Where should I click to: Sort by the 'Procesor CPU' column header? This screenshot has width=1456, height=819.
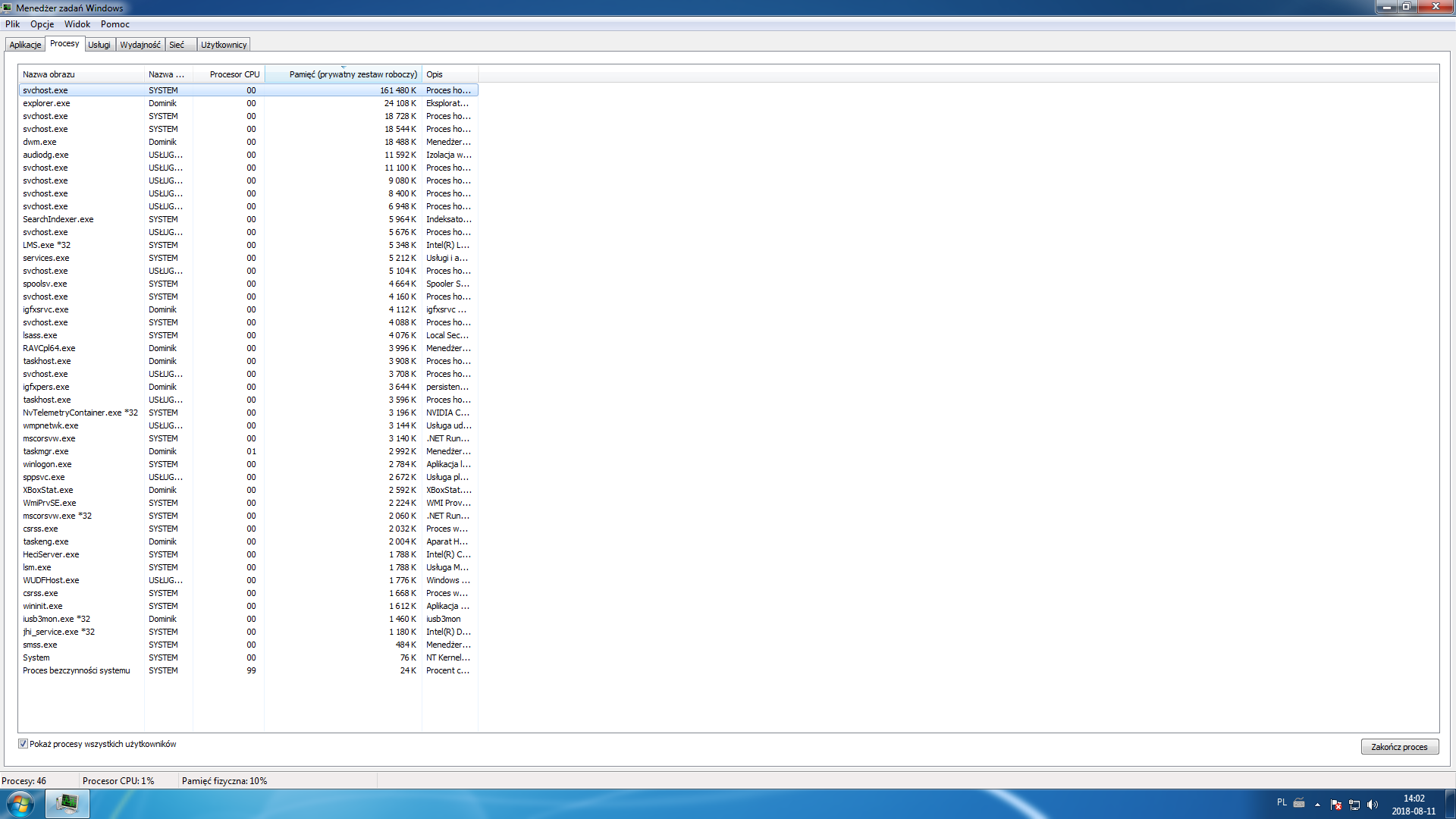coord(228,74)
